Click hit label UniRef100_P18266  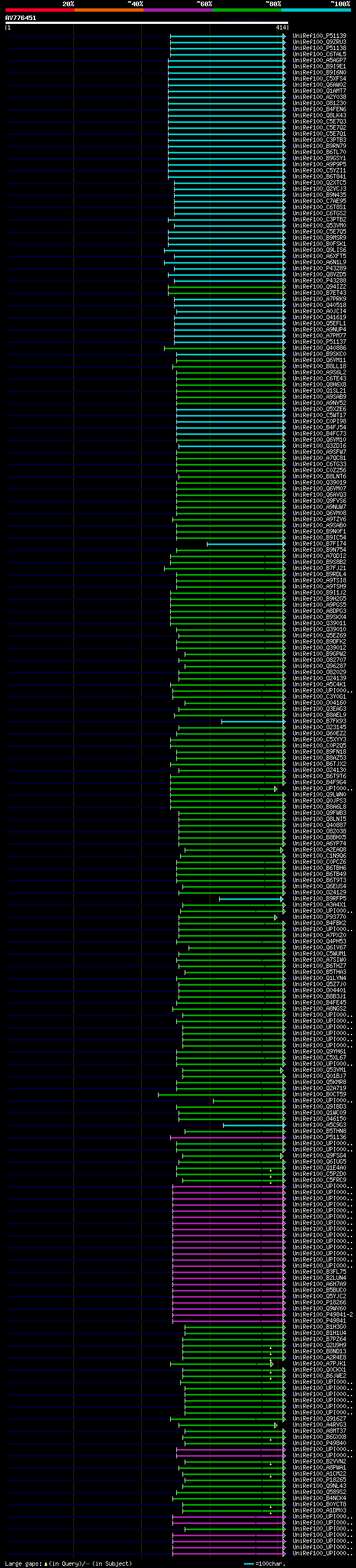point(319,1303)
